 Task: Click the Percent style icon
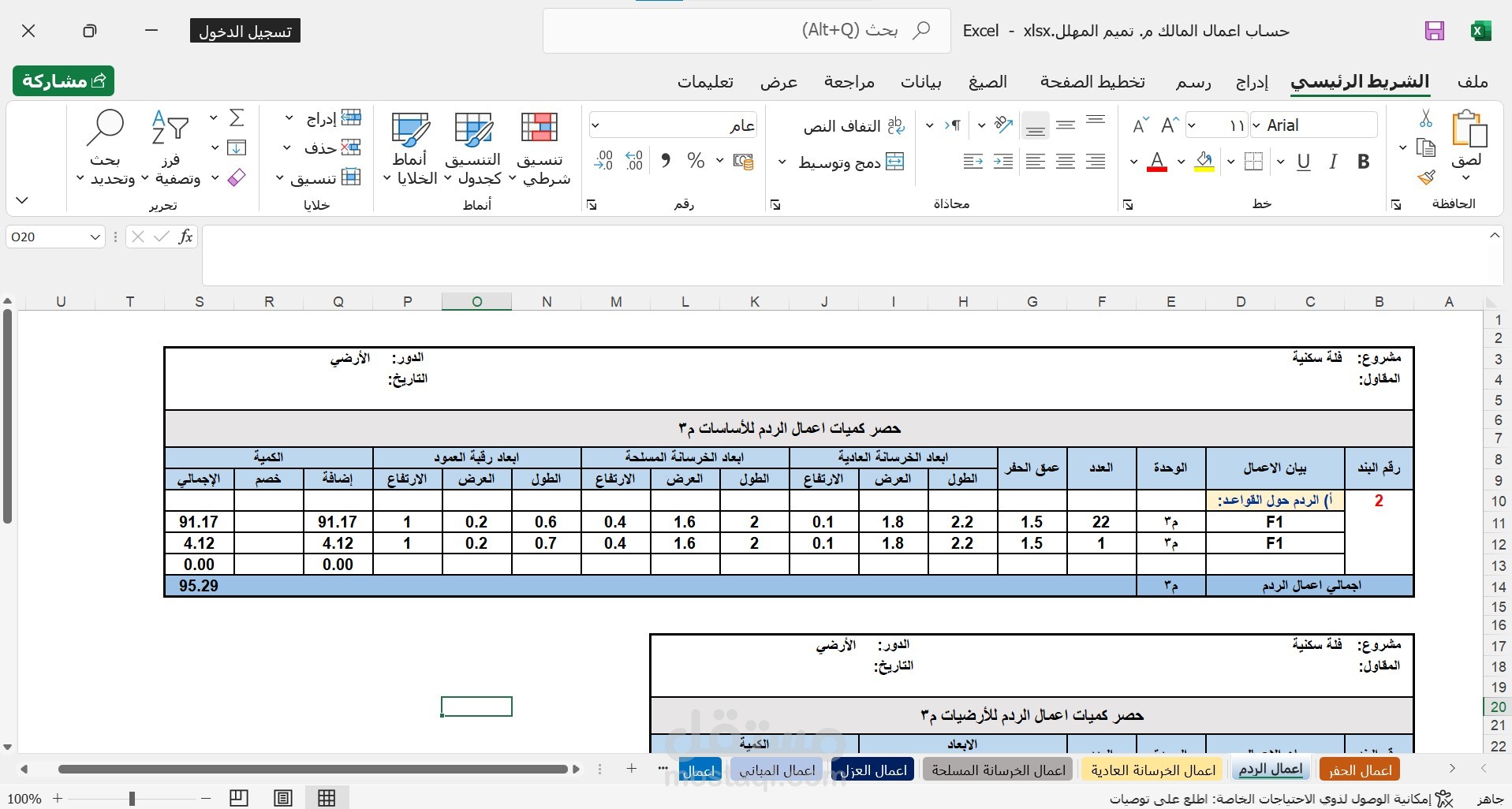pyautogui.click(x=695, y=162)
